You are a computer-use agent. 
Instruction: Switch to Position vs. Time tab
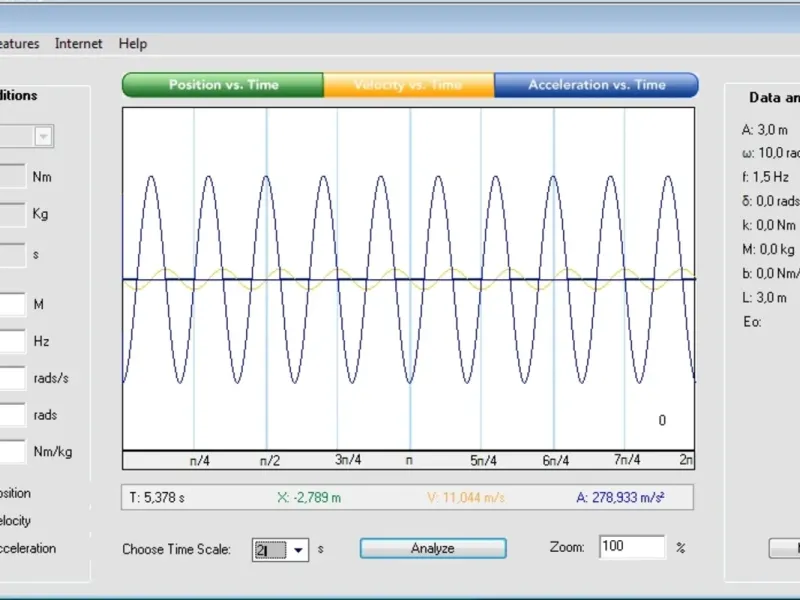pos(223,85)
